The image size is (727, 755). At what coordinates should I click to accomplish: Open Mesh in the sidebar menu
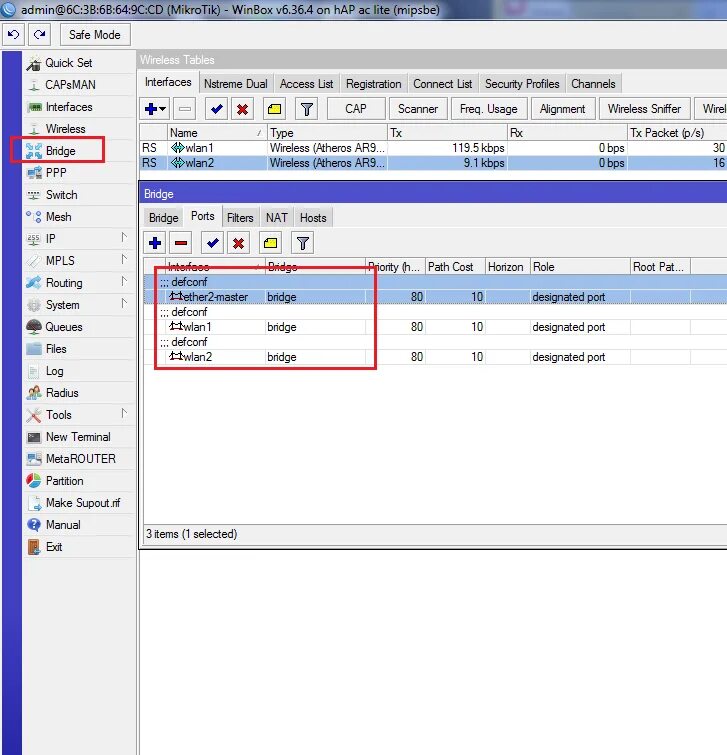pos(58,217)
